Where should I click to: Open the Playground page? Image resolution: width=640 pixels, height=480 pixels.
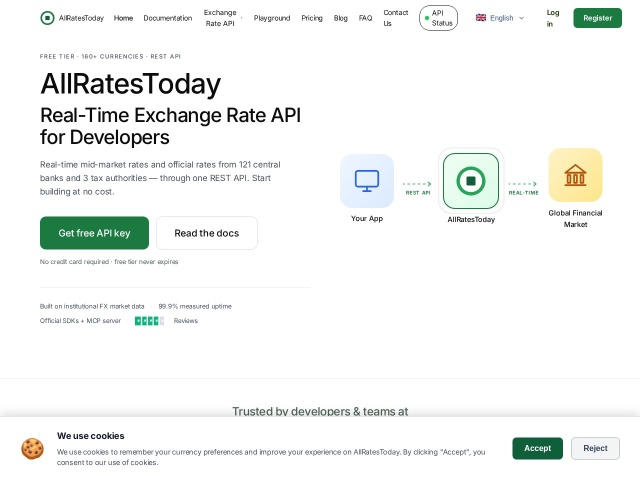(x=272, y=18)
